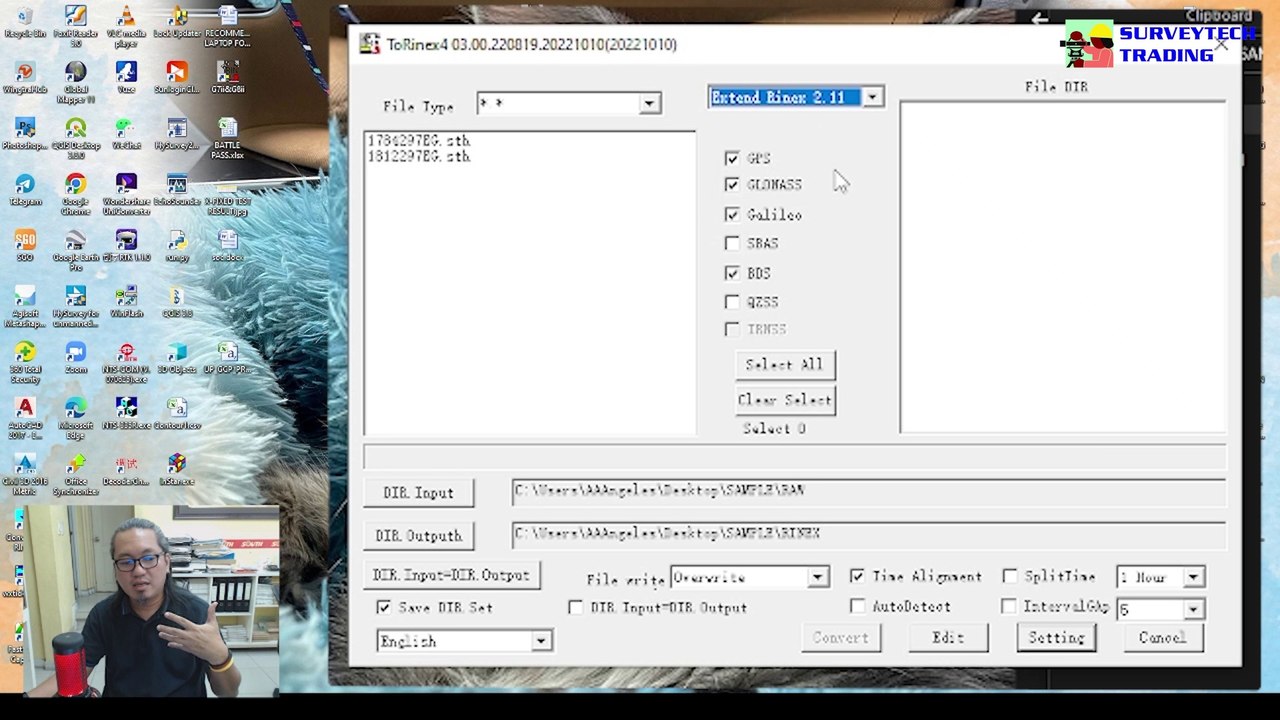The height and width of the screenshot is (720, 1280).
Task: Launch Telegram from the desktop
Action: click(x=25, y=190)
